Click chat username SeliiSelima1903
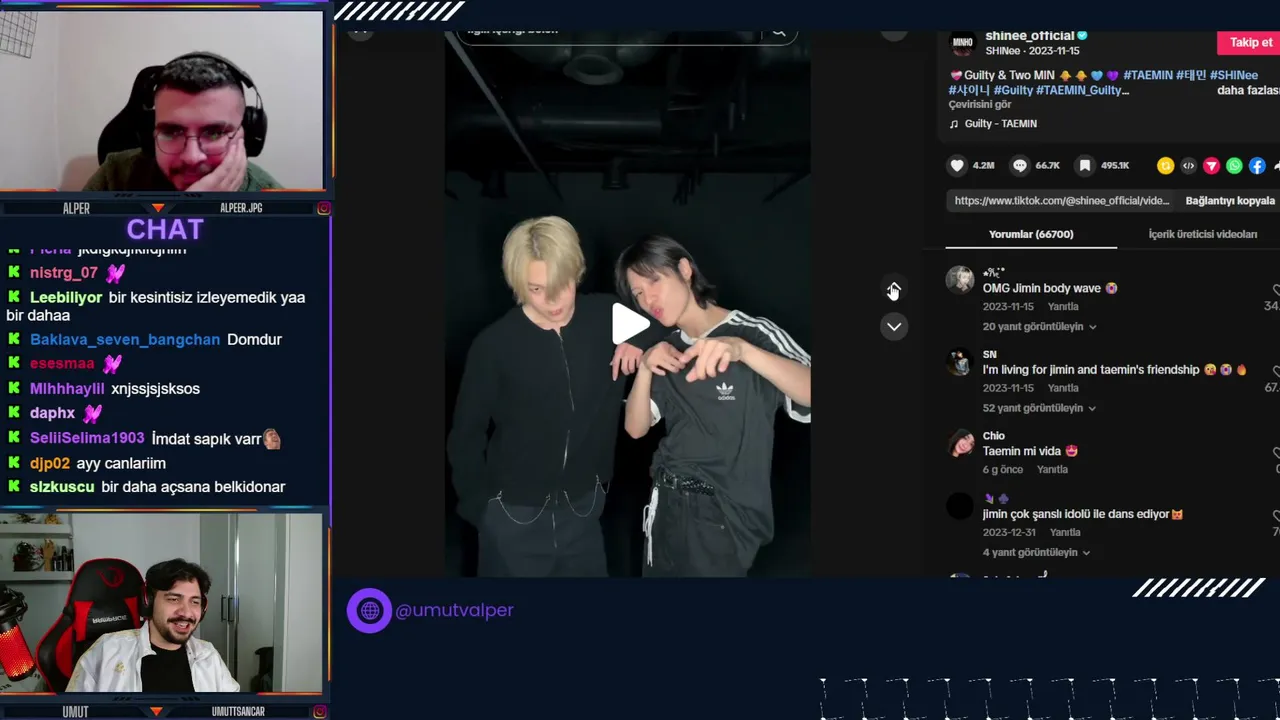1280x720 pixels. click(87, 438)
